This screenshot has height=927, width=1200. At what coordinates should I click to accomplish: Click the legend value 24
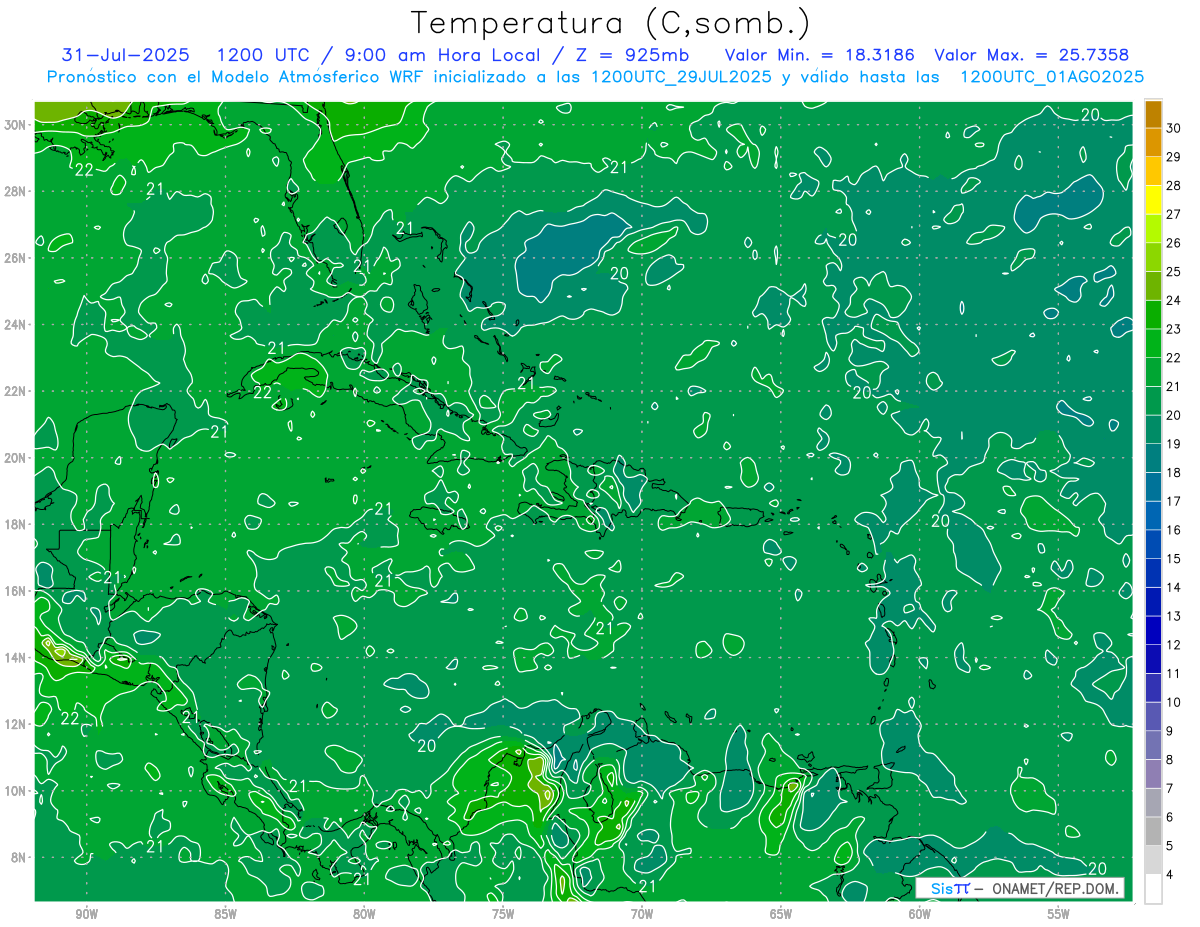point(1173,300)
